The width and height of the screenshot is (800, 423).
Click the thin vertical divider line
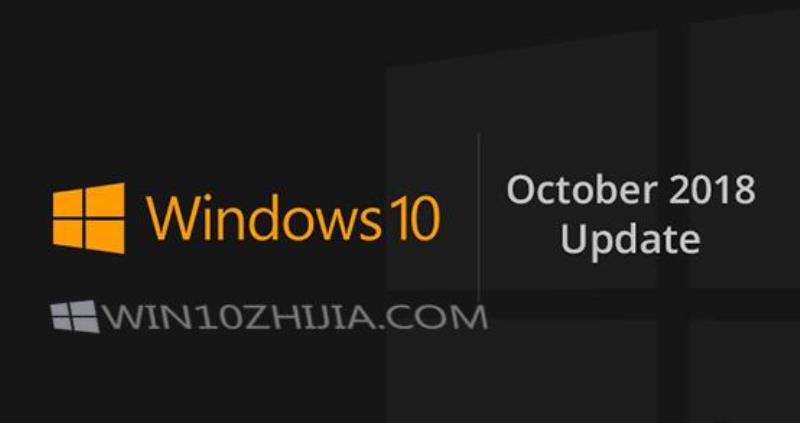point(478,217)
